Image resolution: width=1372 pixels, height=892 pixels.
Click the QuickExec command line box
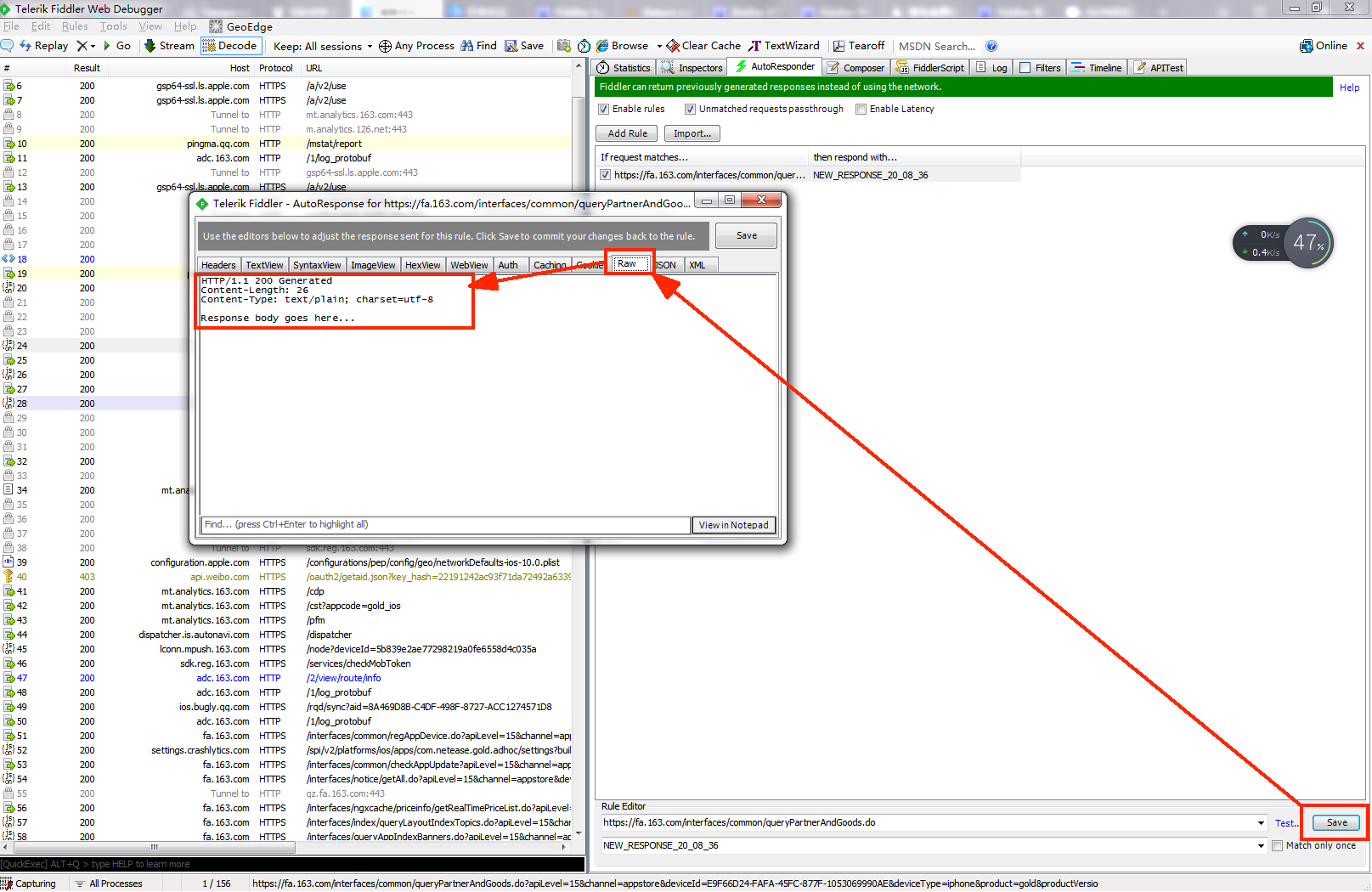click(292, 864)
